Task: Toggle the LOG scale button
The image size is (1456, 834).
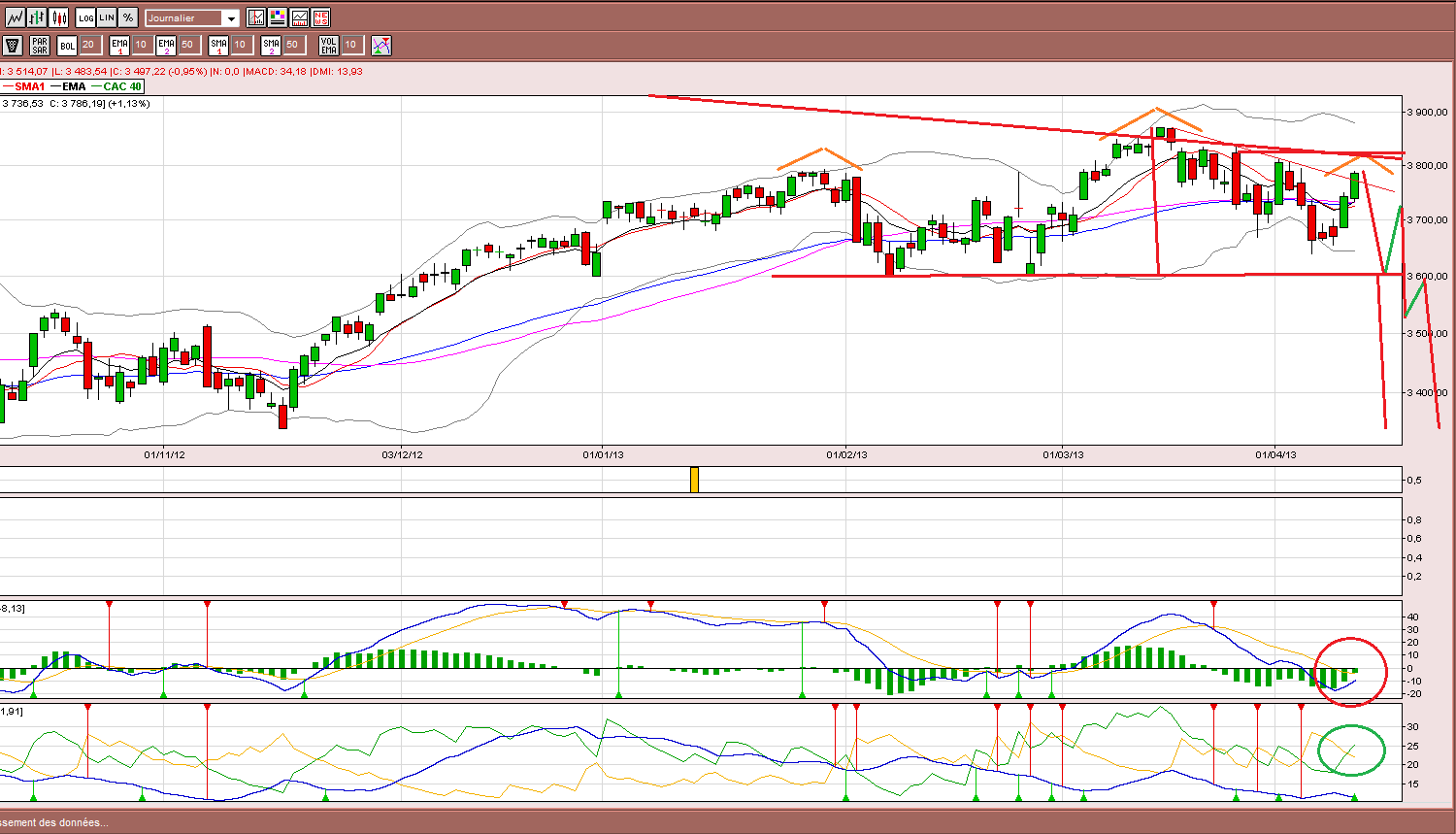Action: click(85, 17)
